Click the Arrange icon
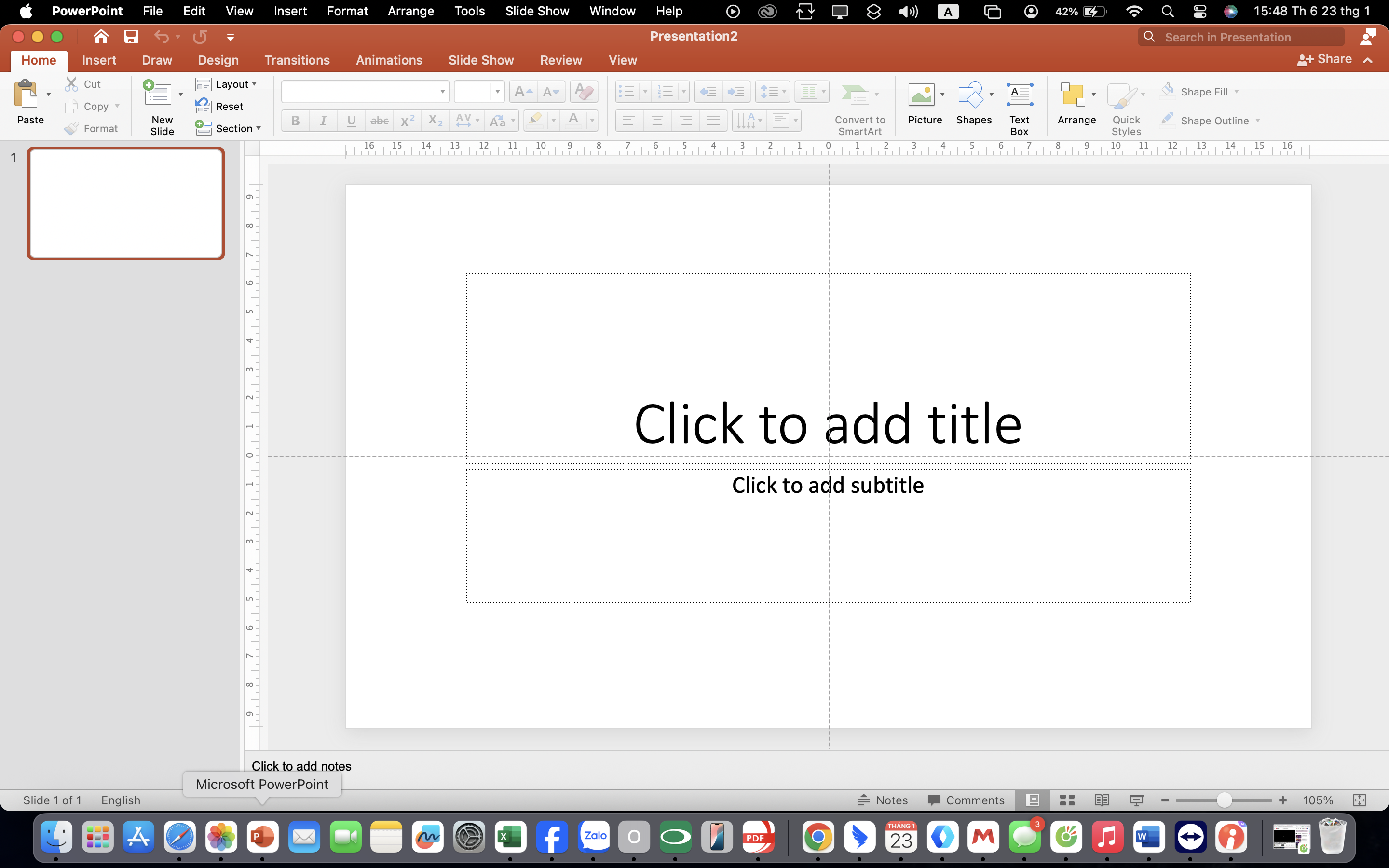Viewport: 1389px width, 868px height. tap(1073, 95)
